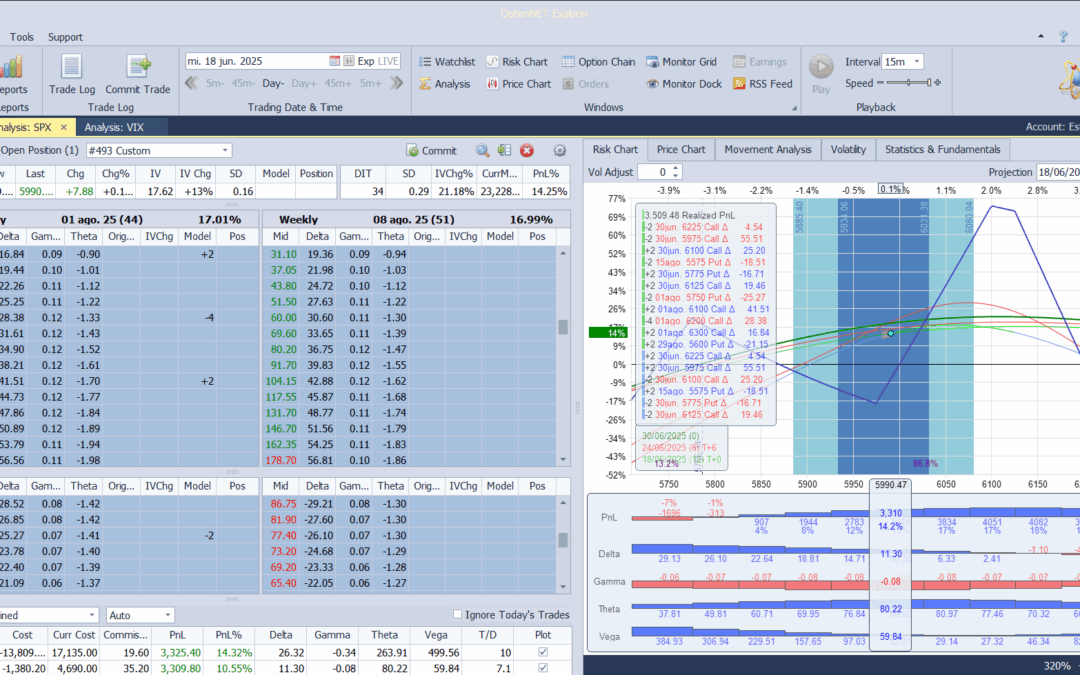Collapse the ribbon with the top-right arrow
This screenshot has height=675, width=1080.
coord(1041,37)
